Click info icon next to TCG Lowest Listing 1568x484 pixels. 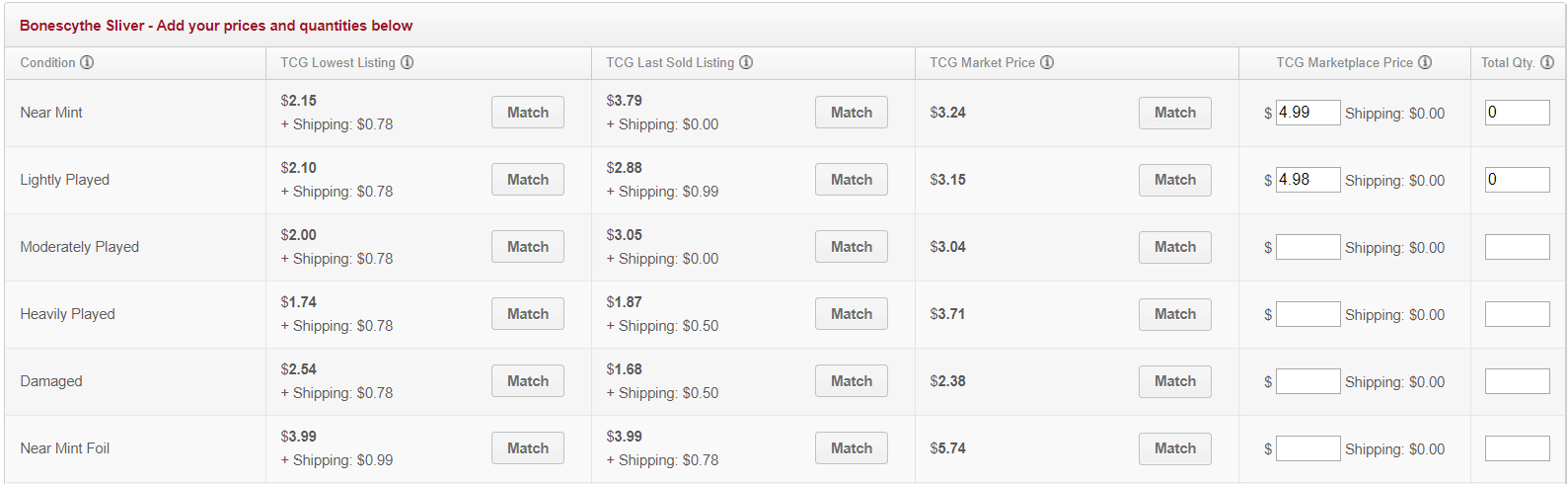pyautogui.click(x=407, y=62)
